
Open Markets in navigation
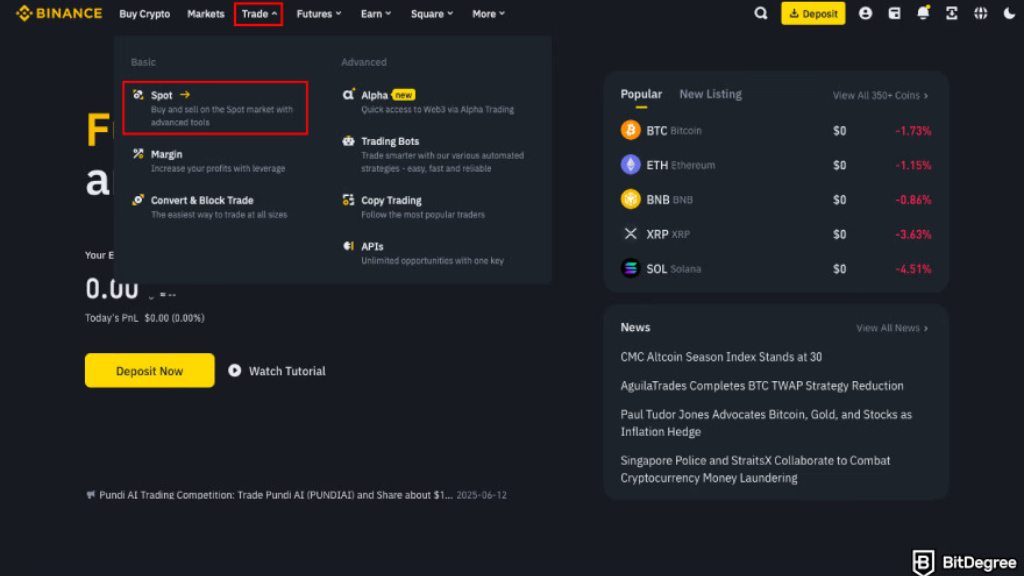point(206,14)
